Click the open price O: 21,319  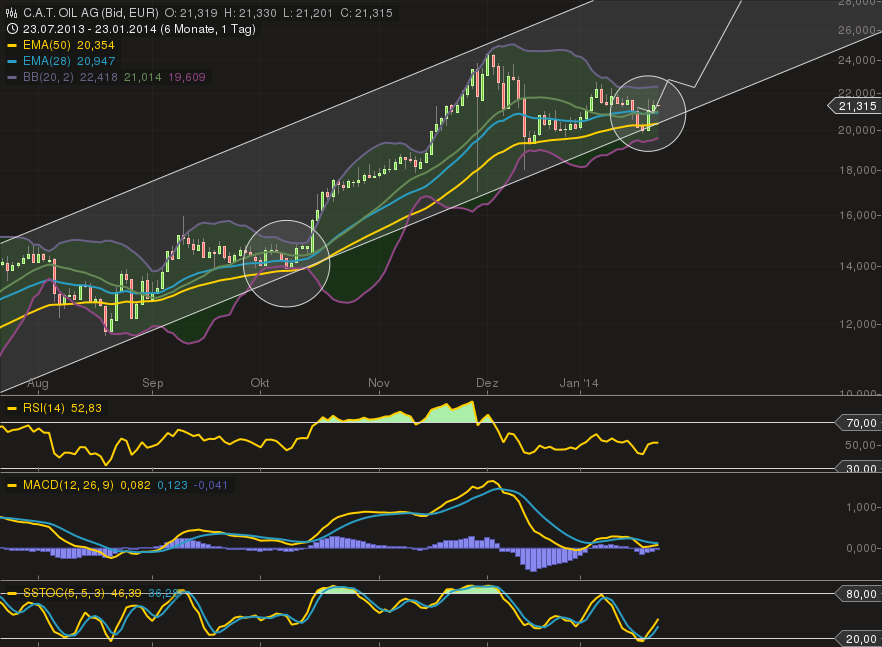tap(190, 13)
